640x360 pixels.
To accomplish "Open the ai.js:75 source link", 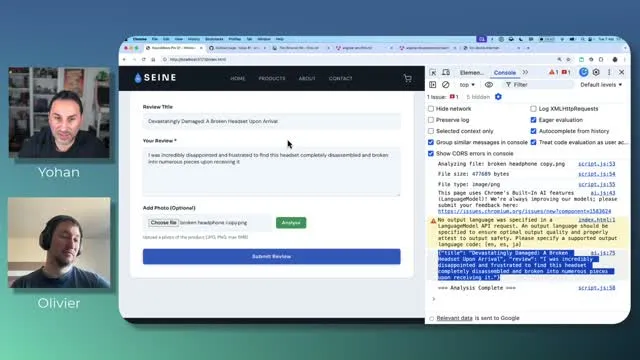I will point(603,253).
